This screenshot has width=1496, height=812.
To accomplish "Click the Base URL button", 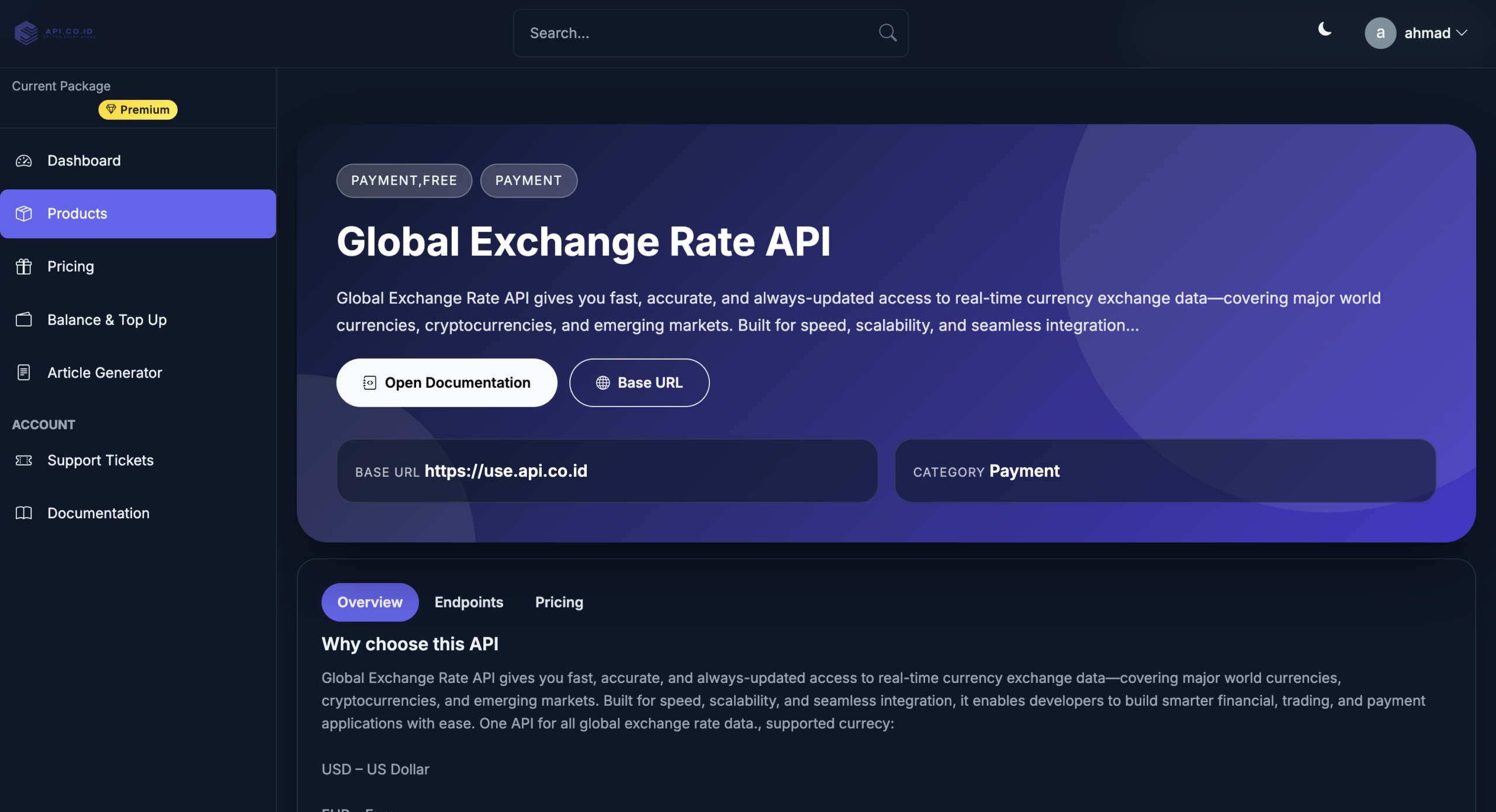I will (x=639, y=383).
